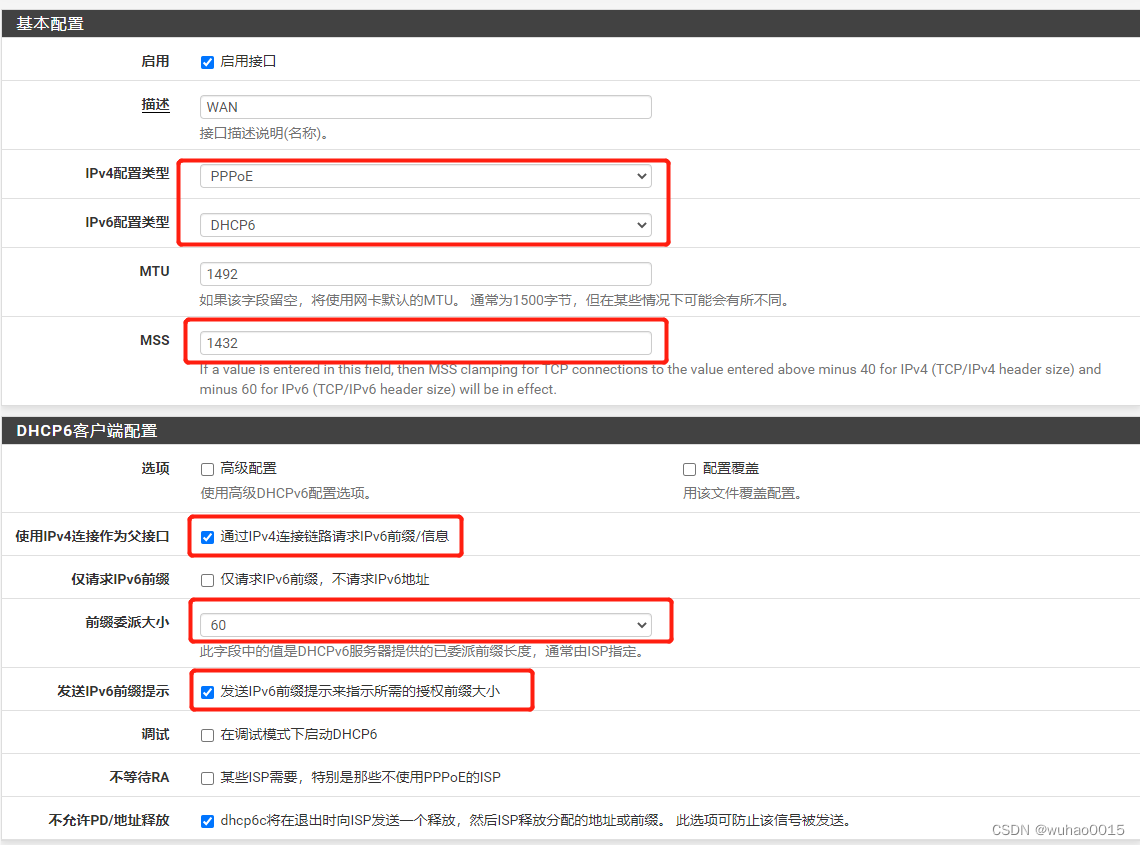The image size is (1140, 845).
Task: Click the dropdown arrow next to PPPoE
Action: click(643, 174)
